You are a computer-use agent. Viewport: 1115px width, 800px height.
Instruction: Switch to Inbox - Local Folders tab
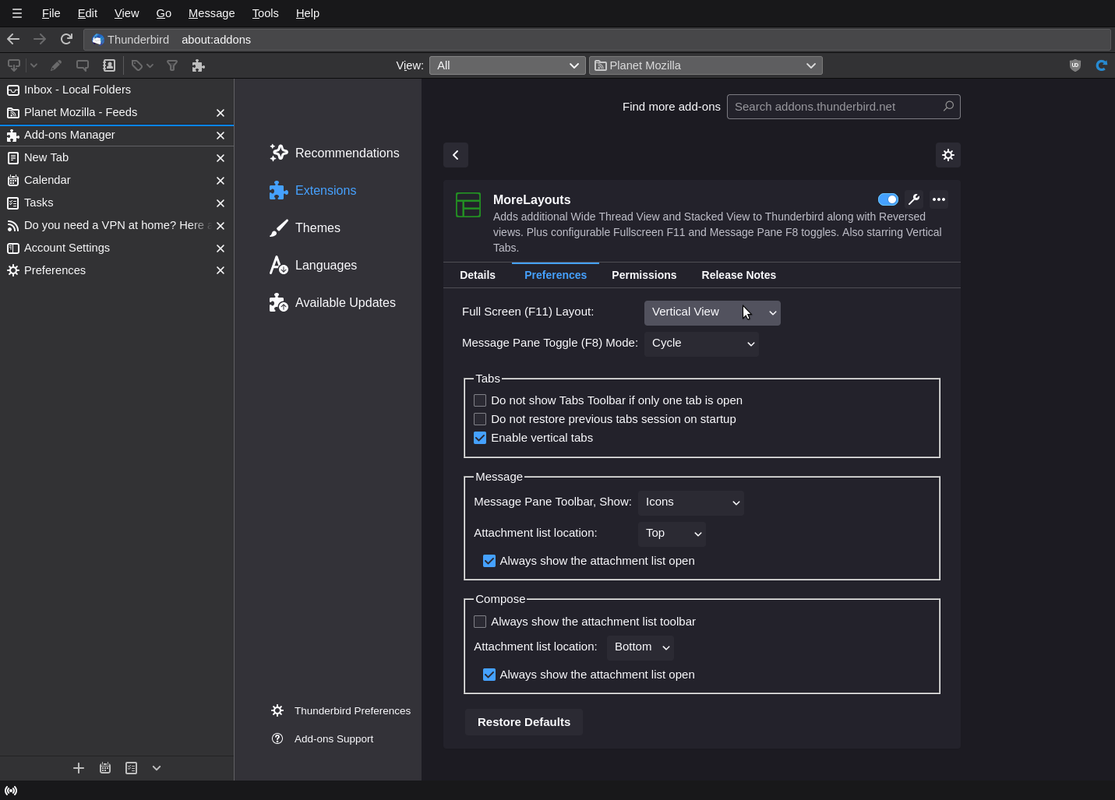tap(117, 90)
